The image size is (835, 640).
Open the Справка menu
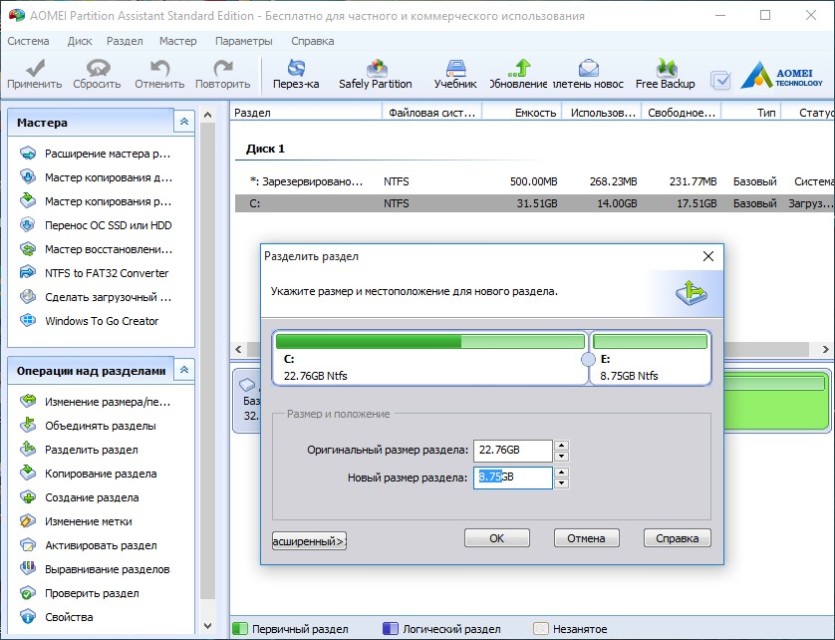coord(313,41)
